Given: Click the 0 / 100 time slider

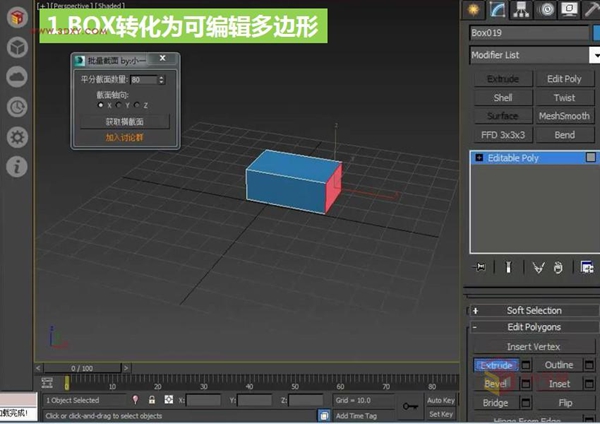Looking at the screenshot, I should click(82, 369).
